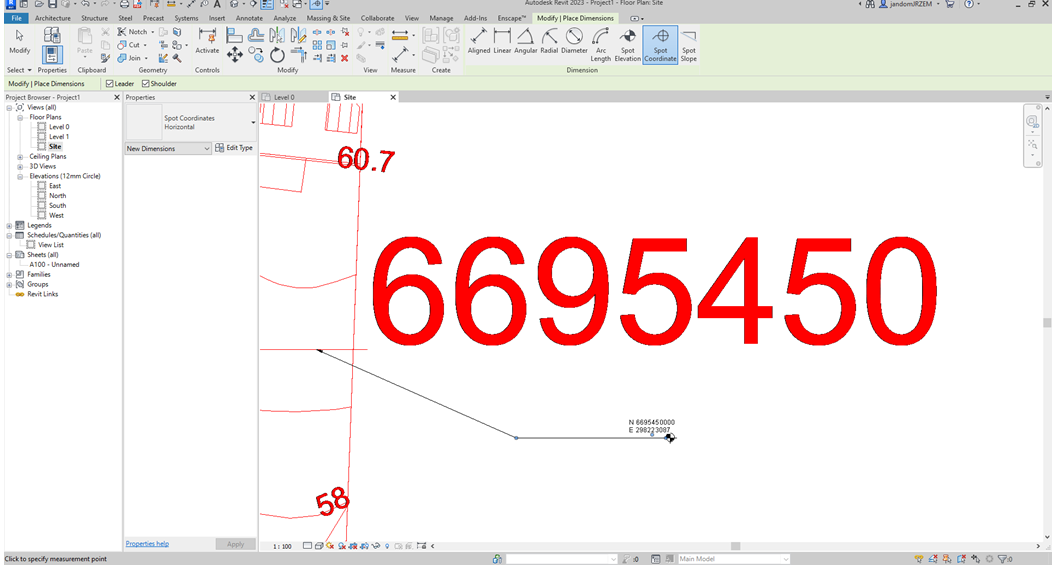Click the Apply button in Properties
The width and height of the screenshot is (1055, 567).
coord(235,544)
